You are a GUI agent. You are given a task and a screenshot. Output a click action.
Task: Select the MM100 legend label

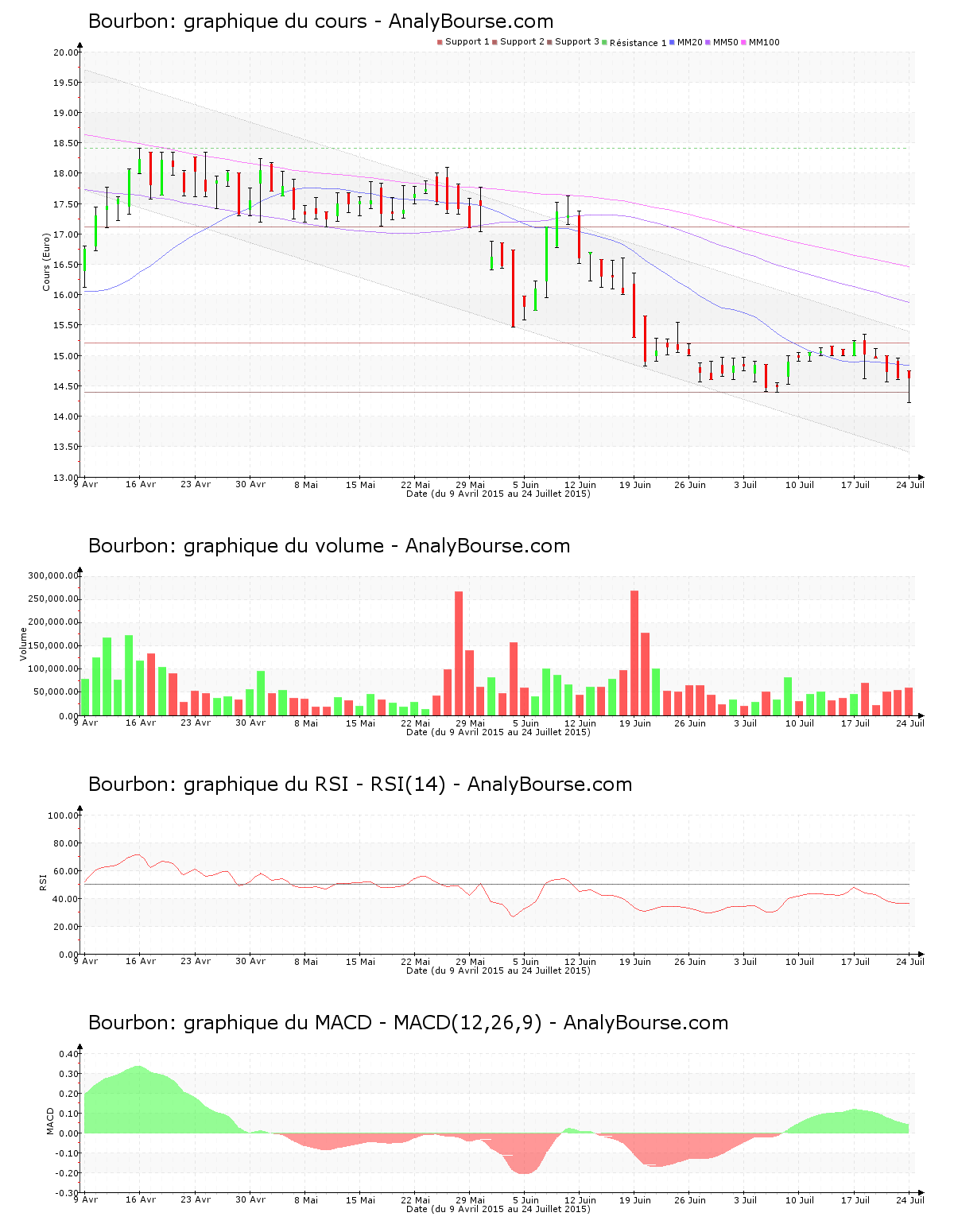[764, 42]
